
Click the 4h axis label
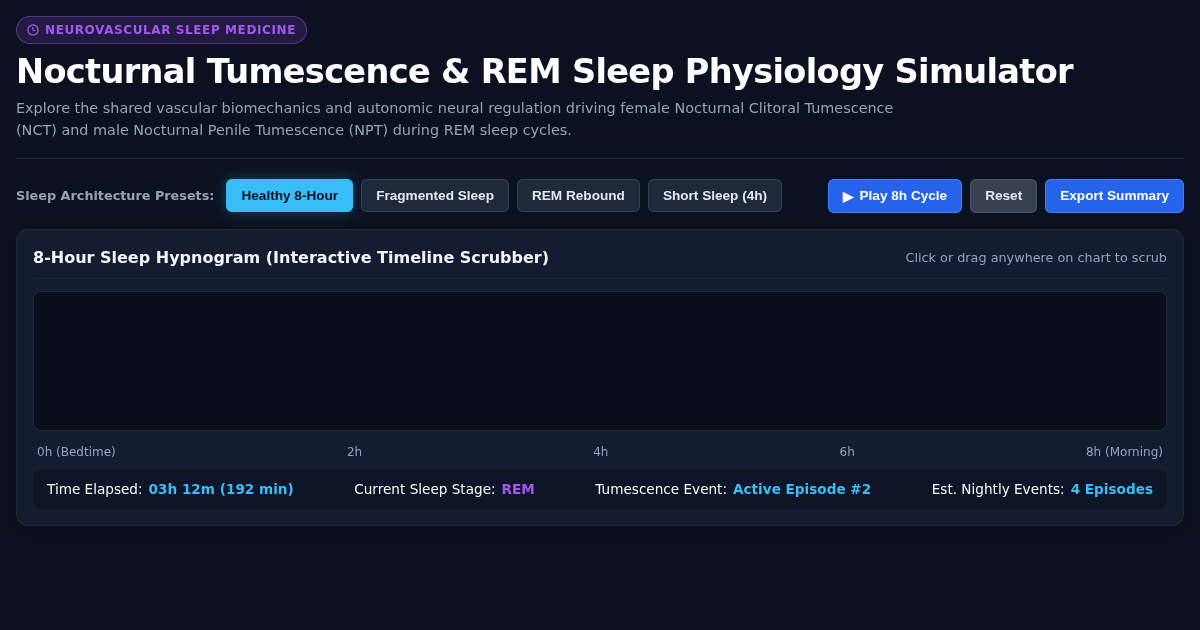pyautogui.click(x=600, y=452)
